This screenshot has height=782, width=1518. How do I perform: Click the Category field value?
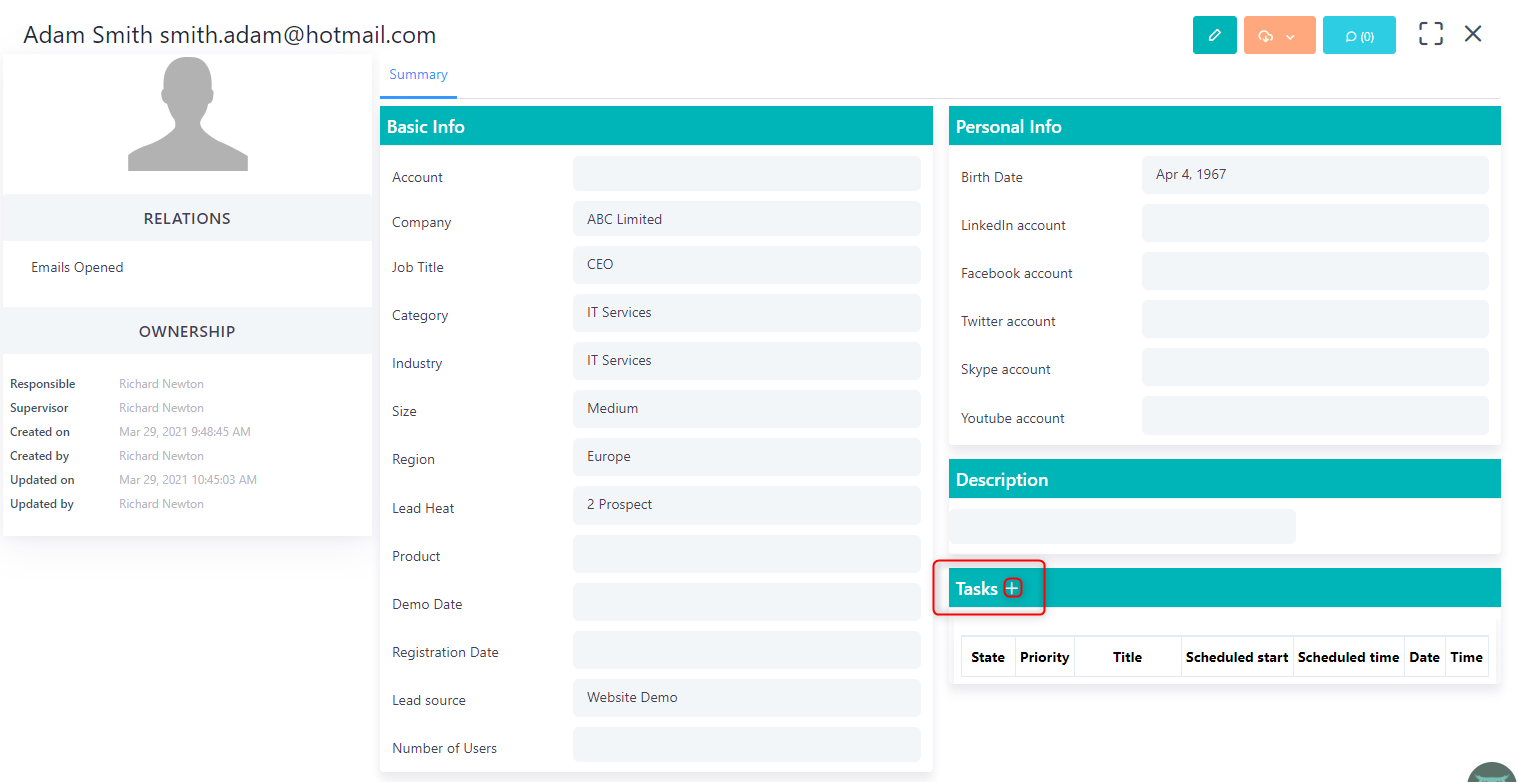coord(746,313)
